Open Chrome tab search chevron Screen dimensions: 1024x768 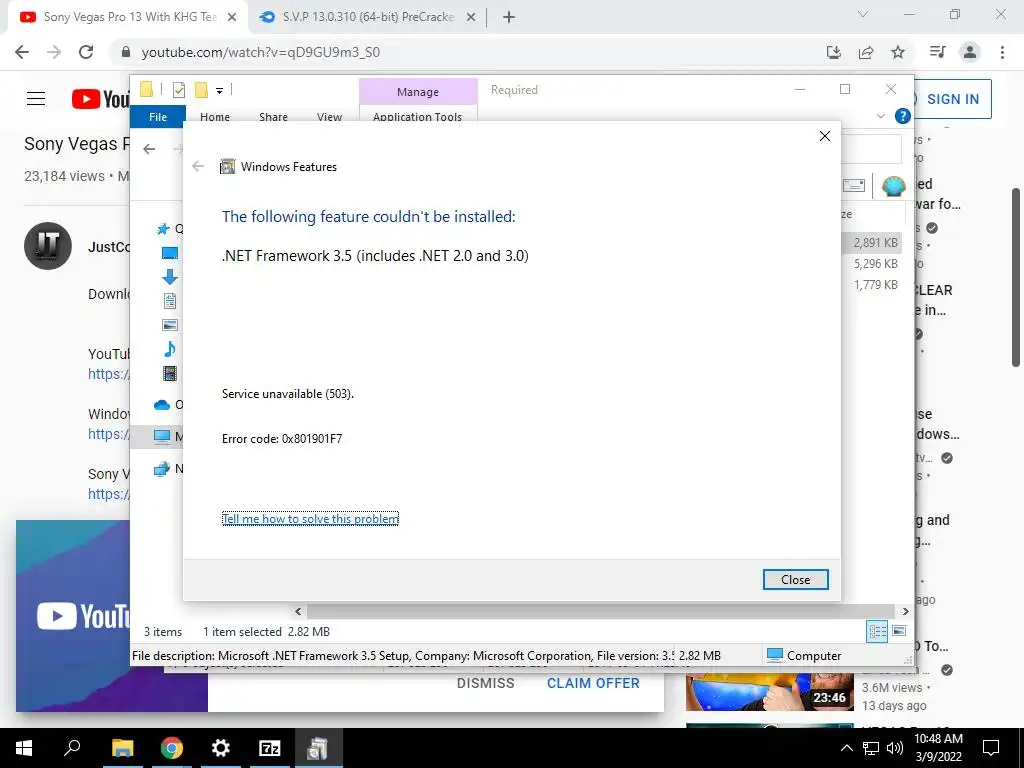tap(863, 14)
